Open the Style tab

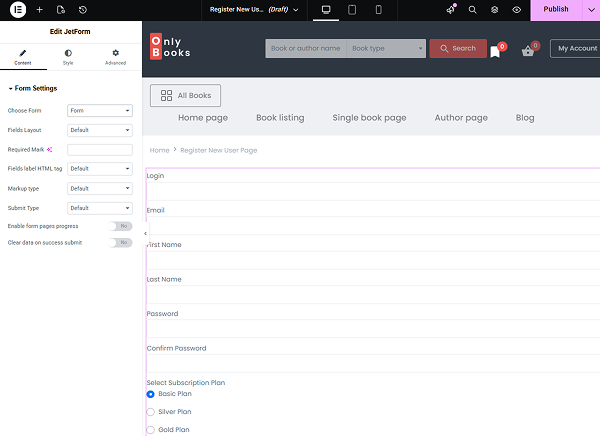pos(68,57)
